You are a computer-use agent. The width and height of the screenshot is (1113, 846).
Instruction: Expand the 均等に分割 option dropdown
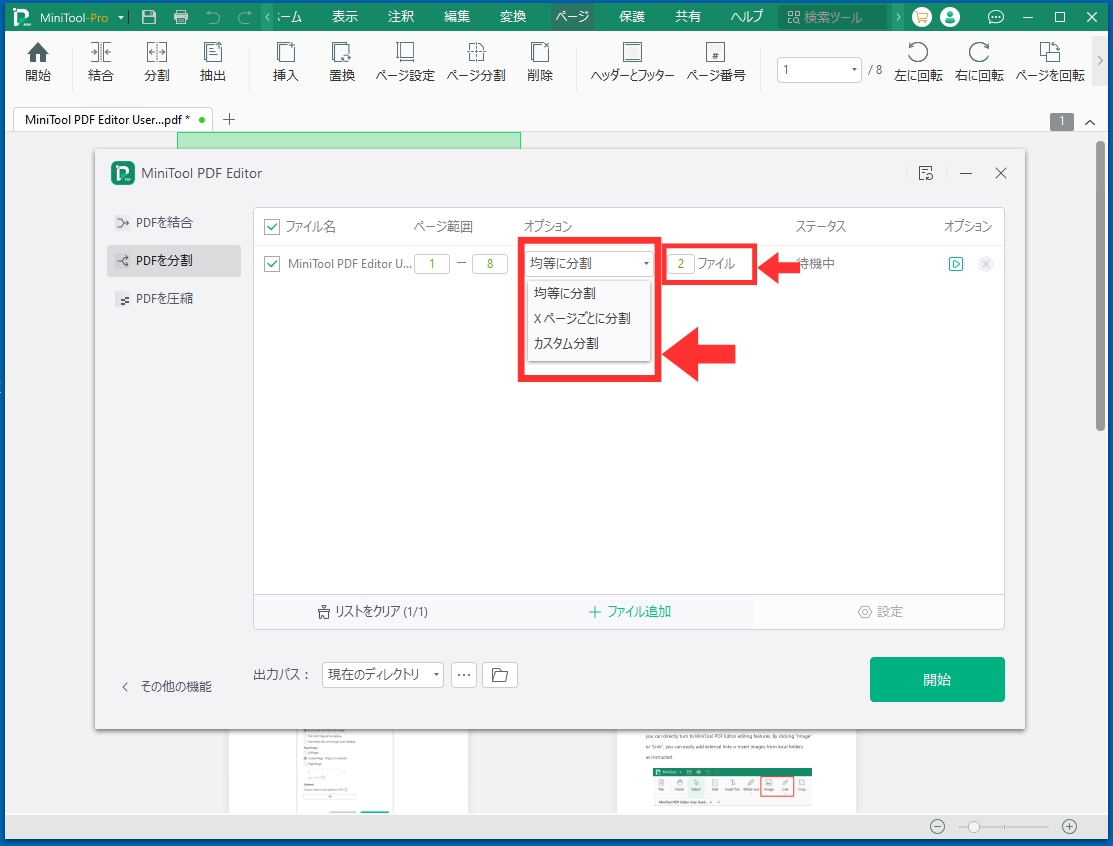tap(589, 263)
